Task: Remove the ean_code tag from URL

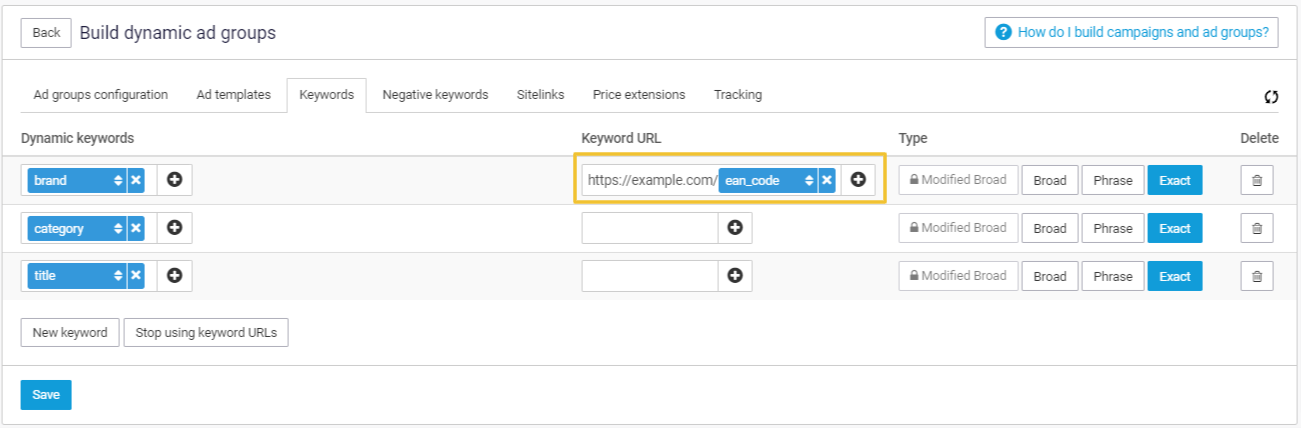Action: [x=827, y=181]
